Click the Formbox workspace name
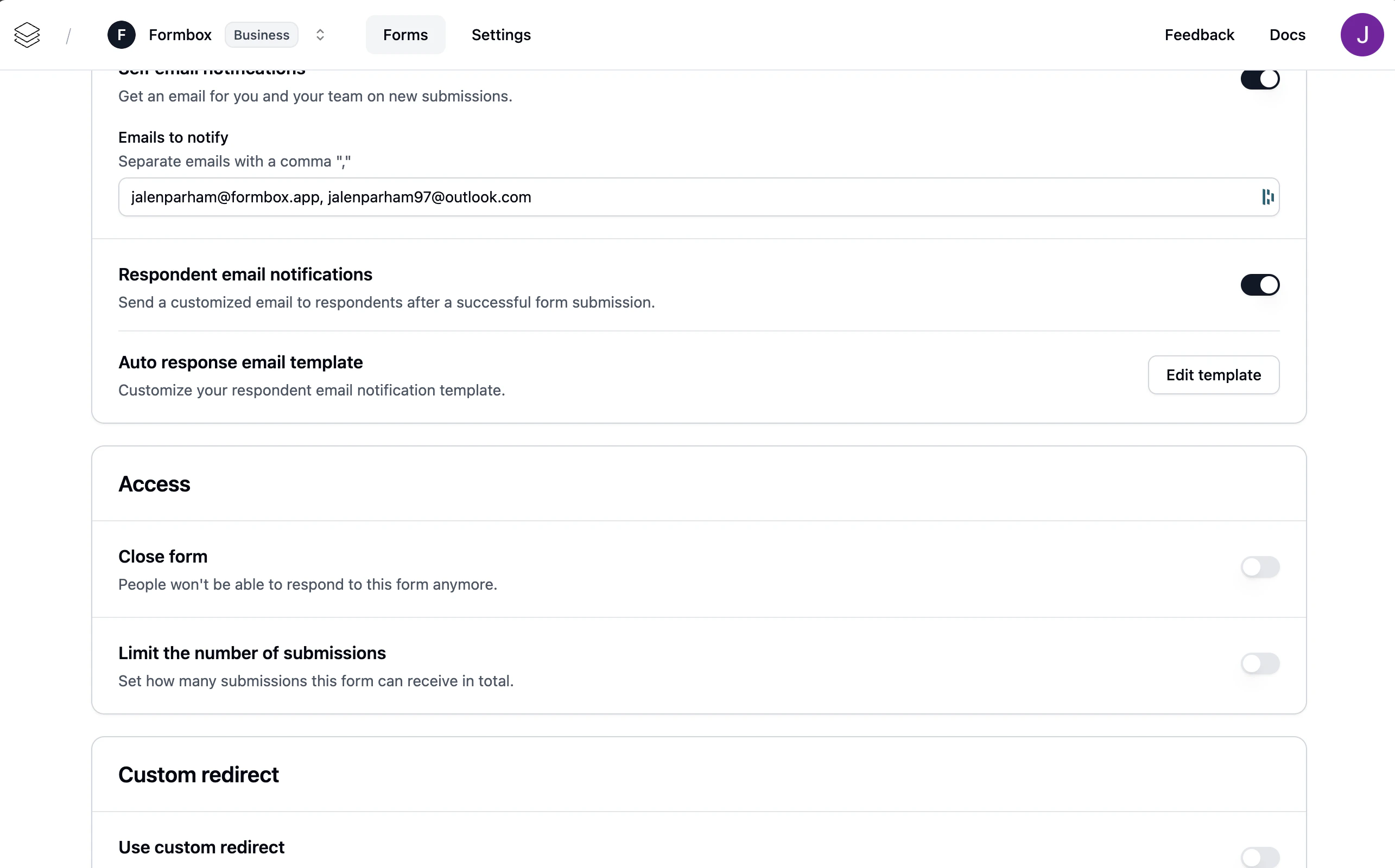Viewport: 1395px width, 868px height. pyautogui.click(x=180, y=35)
